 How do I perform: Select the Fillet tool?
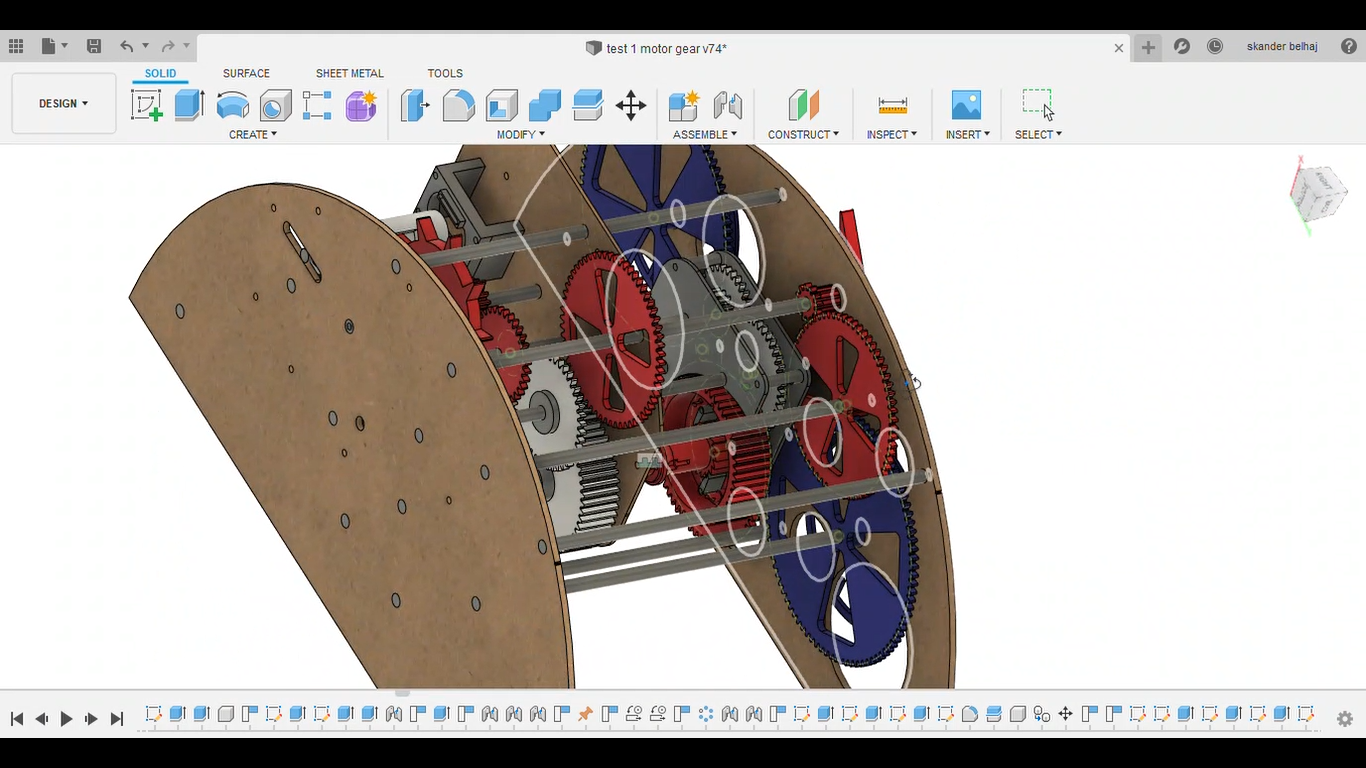[x=458, y=104]
